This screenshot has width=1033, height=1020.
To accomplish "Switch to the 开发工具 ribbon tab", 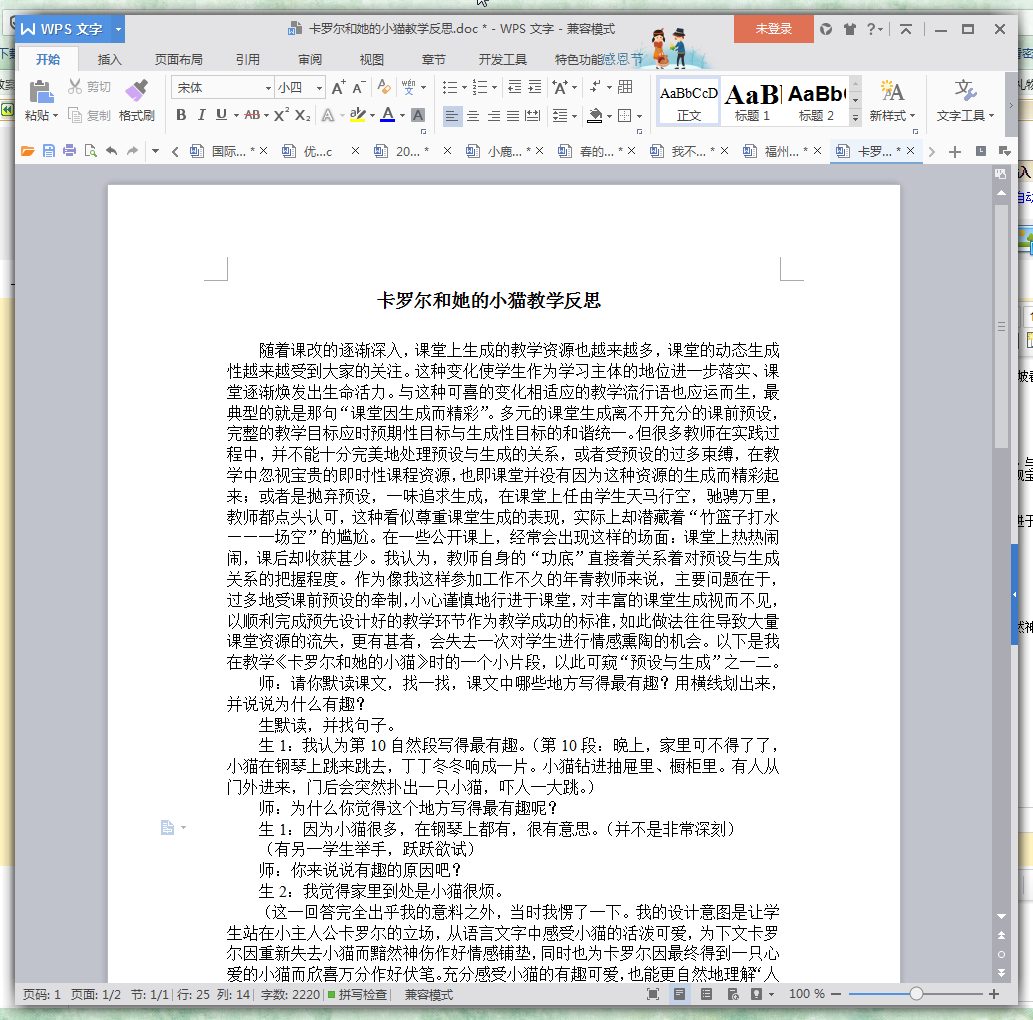I will coord(503,59).
